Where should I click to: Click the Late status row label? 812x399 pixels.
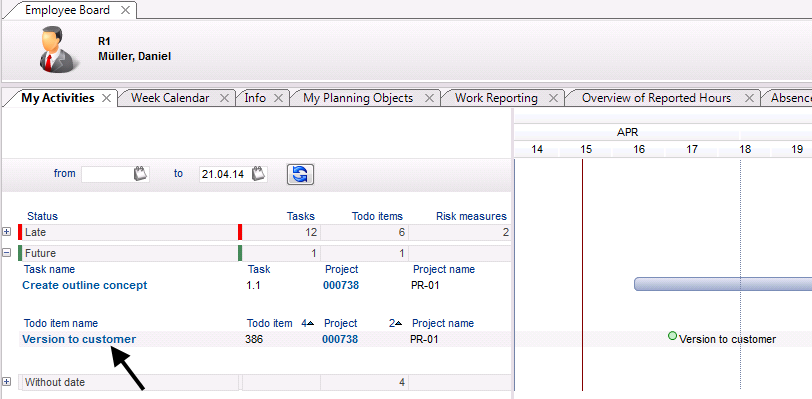click(x=36, y=232)
